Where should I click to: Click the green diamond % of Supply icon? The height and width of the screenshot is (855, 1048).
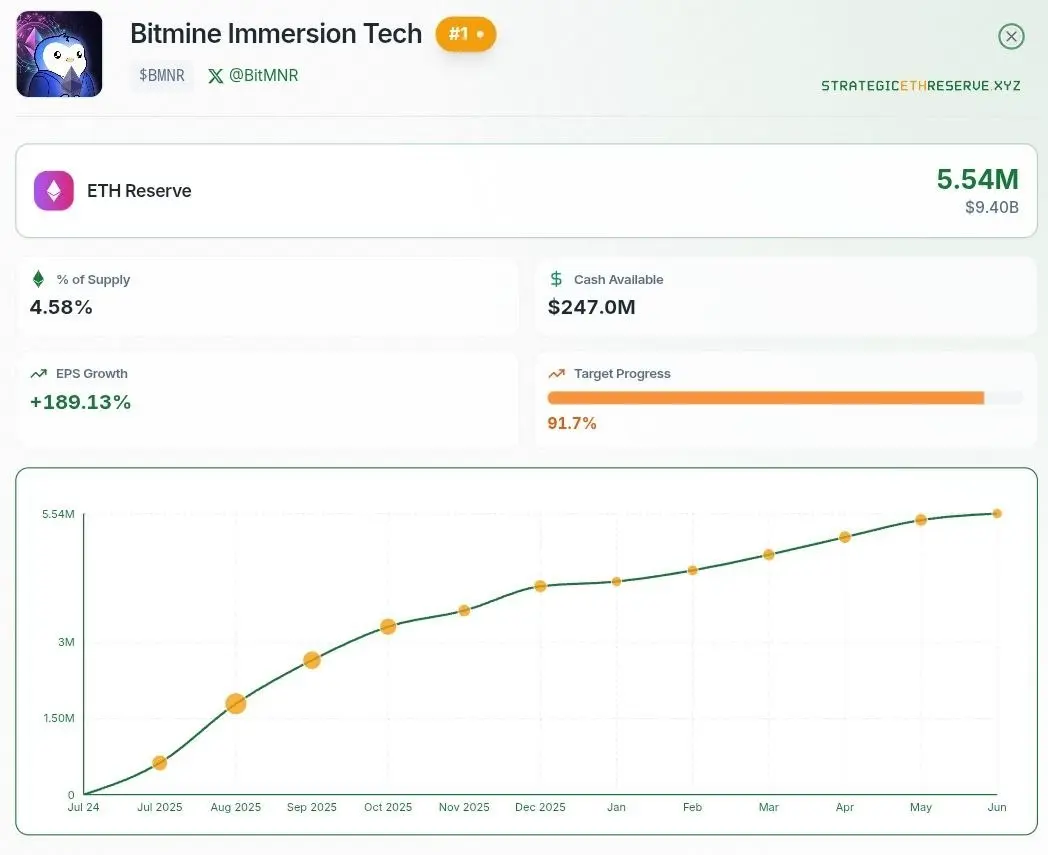pyautogui.click(x=38, y=279)
